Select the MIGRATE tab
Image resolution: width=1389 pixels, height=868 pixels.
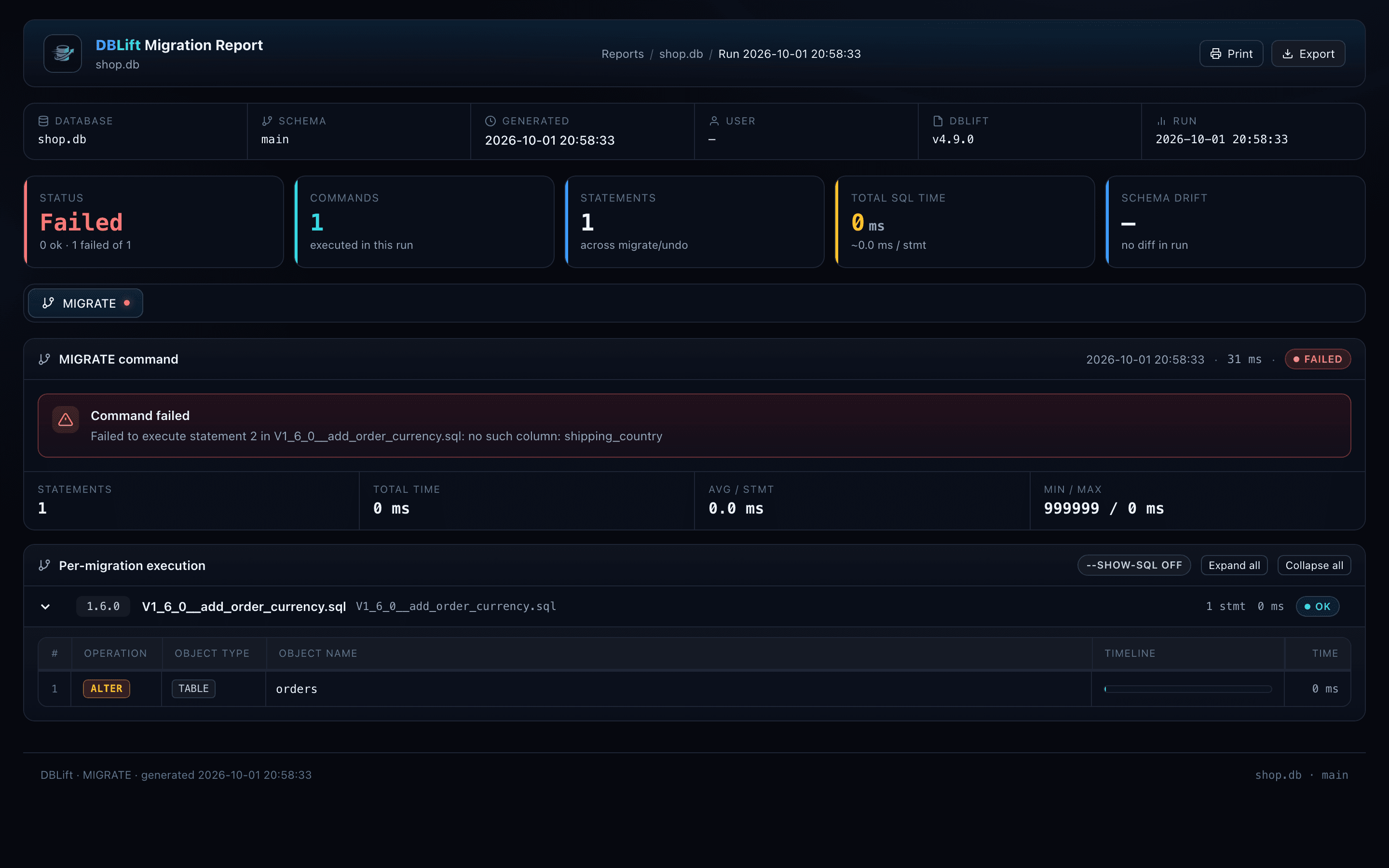85,303
